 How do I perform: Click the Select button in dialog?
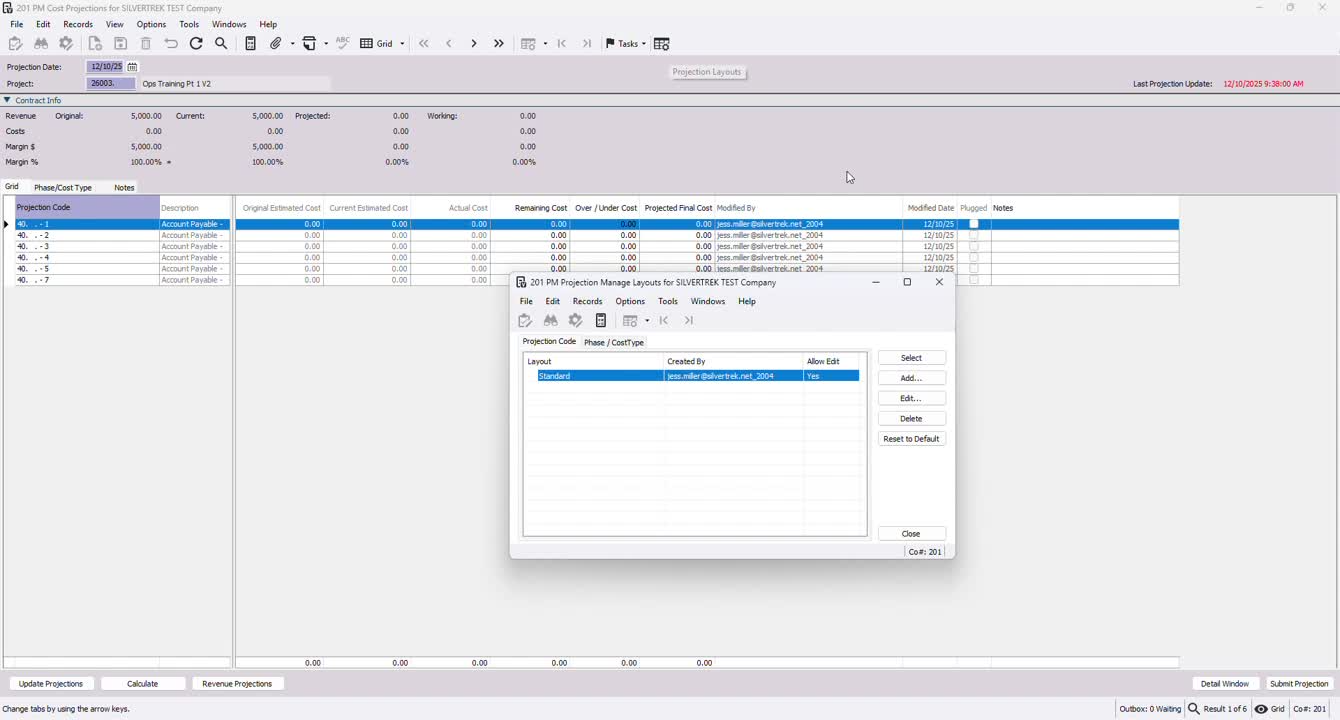[912, 358]
